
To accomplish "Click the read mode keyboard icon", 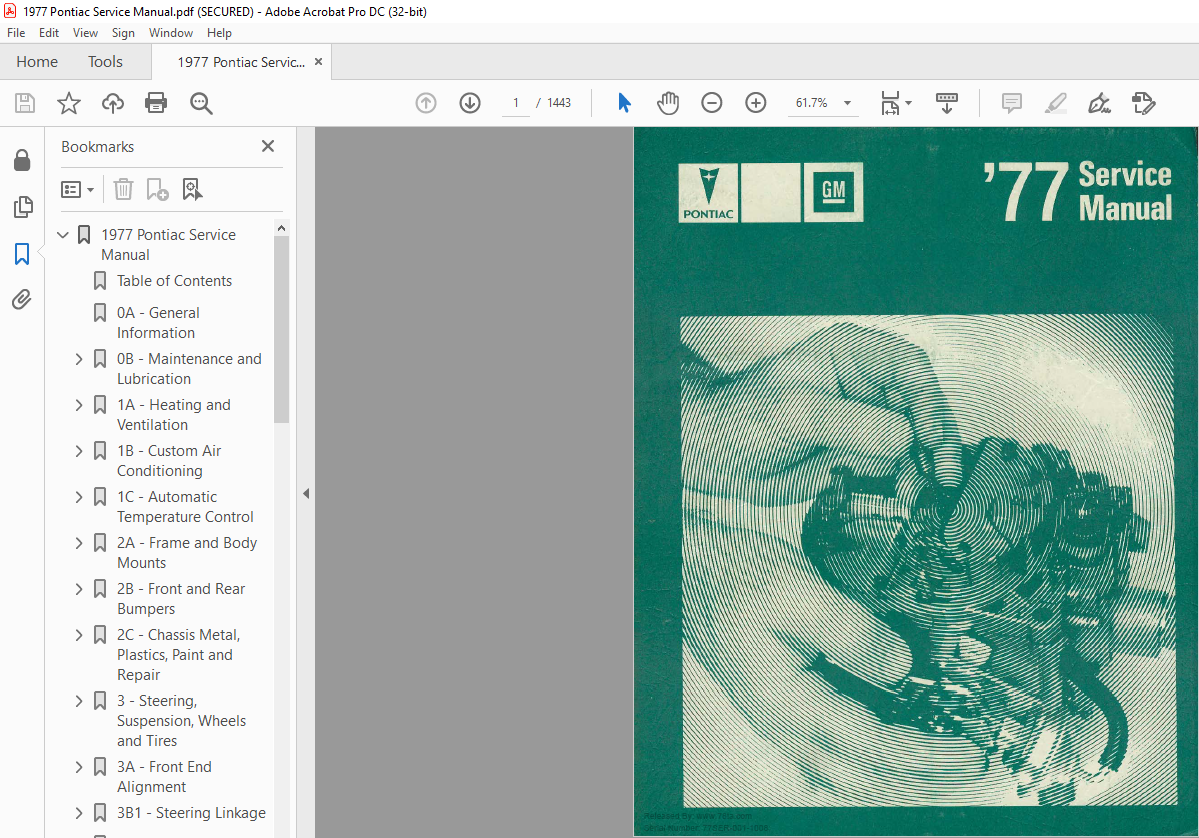I will coord(947,102).
